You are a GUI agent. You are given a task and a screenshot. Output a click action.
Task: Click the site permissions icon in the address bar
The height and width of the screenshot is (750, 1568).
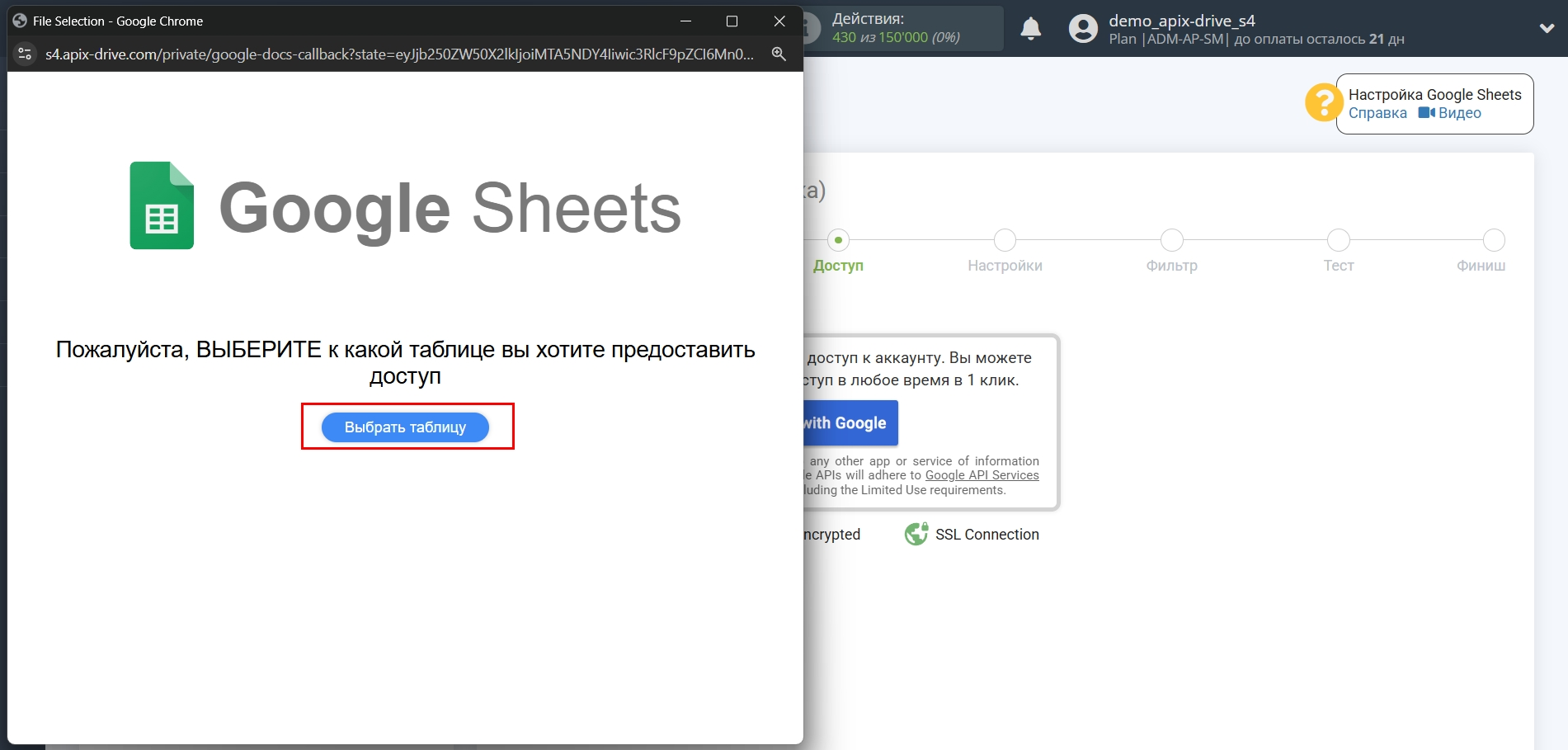tap(24, 54)
